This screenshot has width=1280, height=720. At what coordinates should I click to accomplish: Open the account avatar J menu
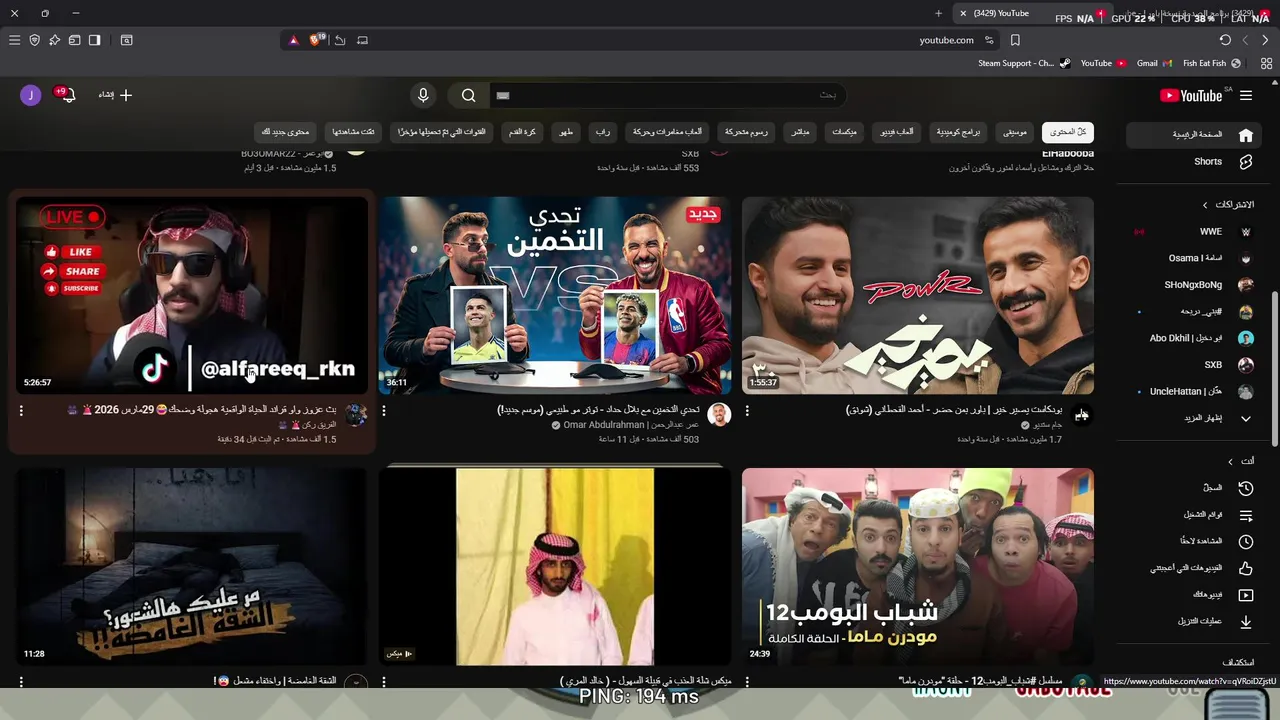pyautogui.click(x=30, y=95)
